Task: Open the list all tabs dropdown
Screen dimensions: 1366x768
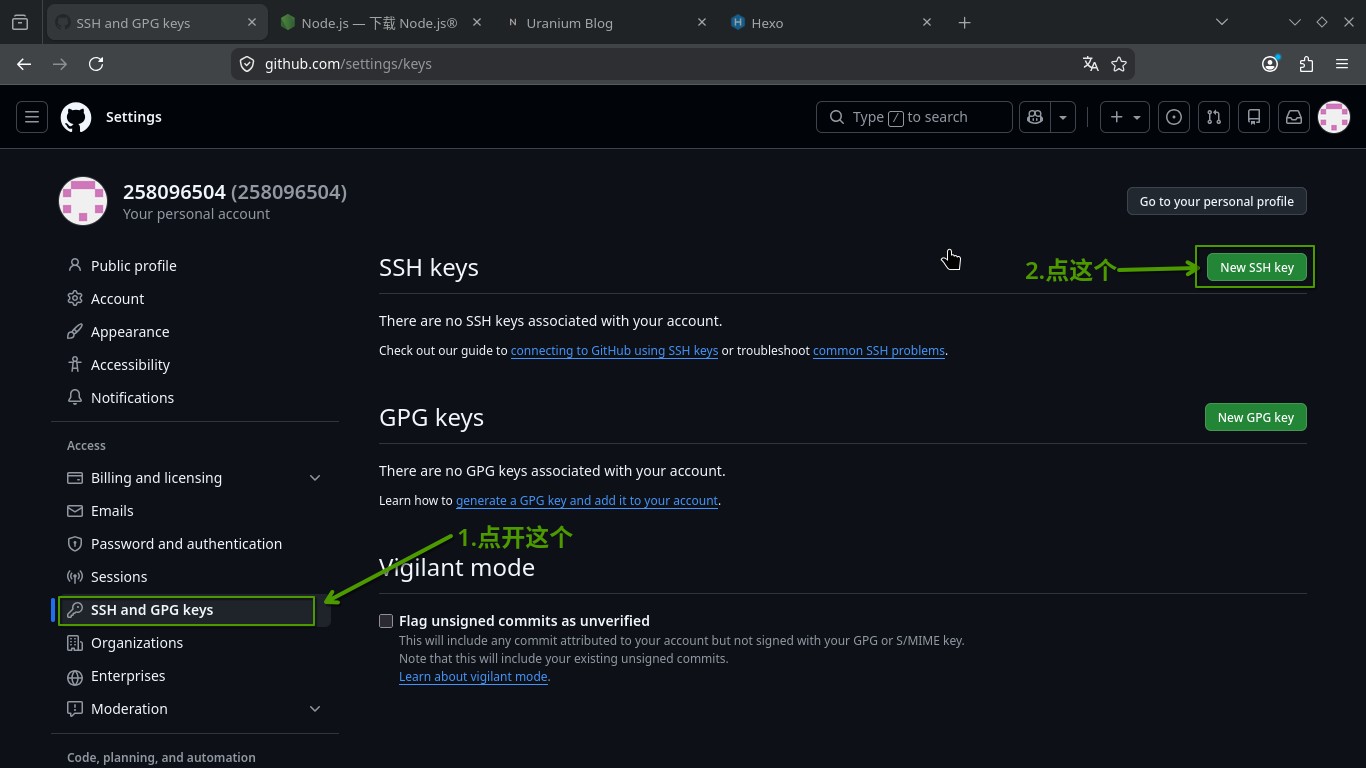Action: (x=1221, y=22)
